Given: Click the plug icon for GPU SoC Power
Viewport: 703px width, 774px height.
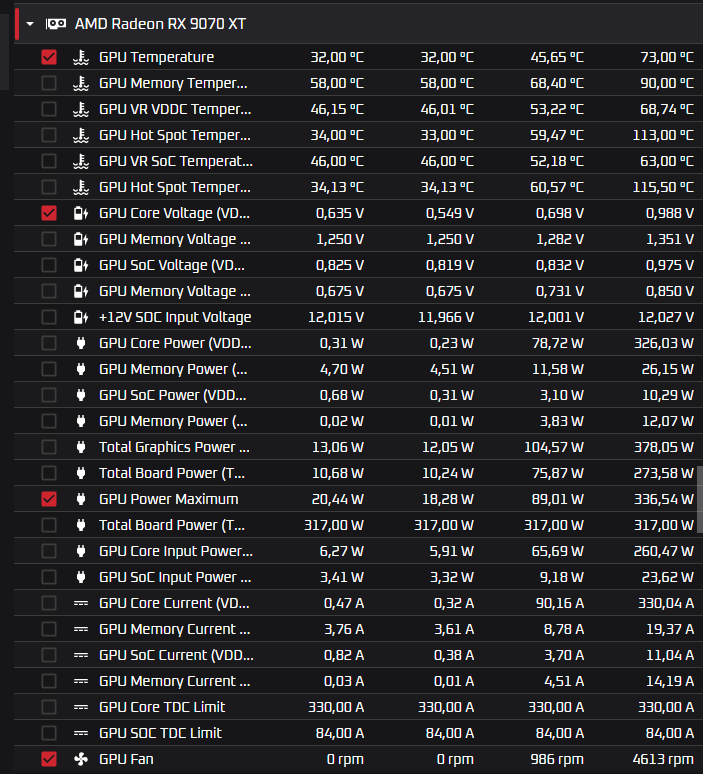Looking at the screenshot, I should (81, 395).
